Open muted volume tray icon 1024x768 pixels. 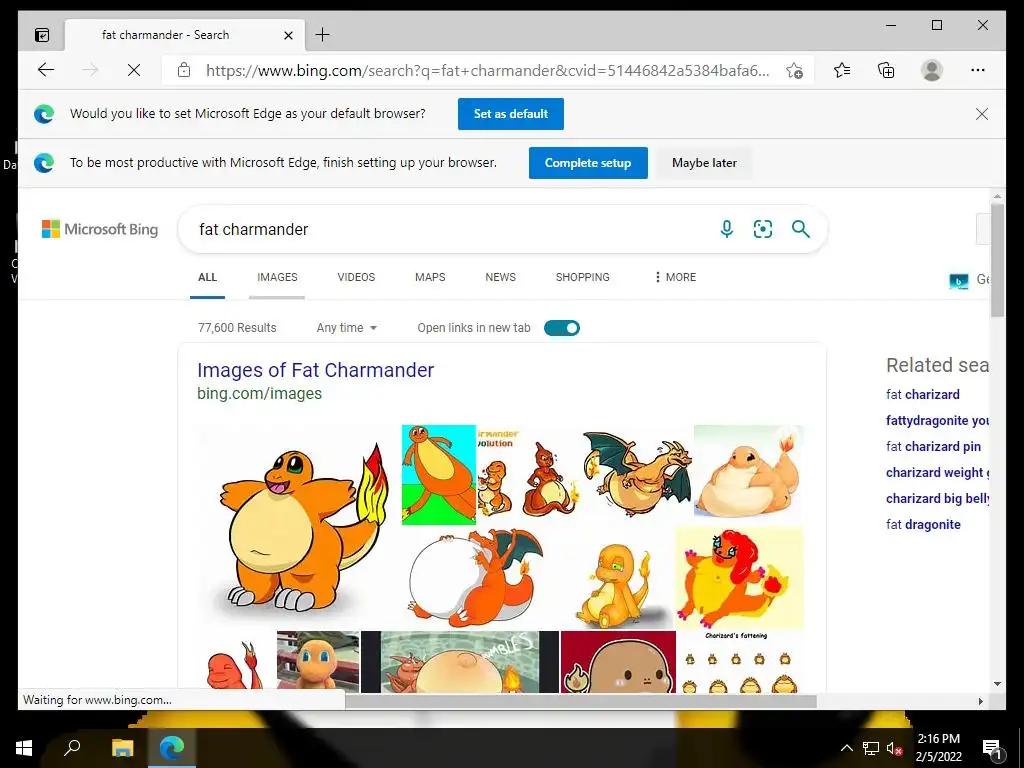(x=894, y=748)
